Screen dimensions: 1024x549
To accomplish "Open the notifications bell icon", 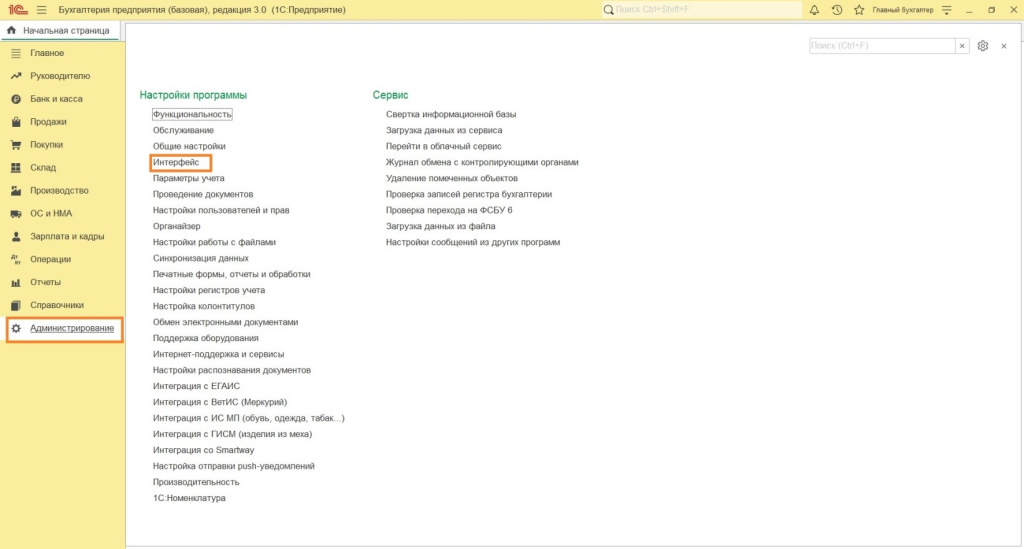I will pyautogui.click(x=814, y=9).
